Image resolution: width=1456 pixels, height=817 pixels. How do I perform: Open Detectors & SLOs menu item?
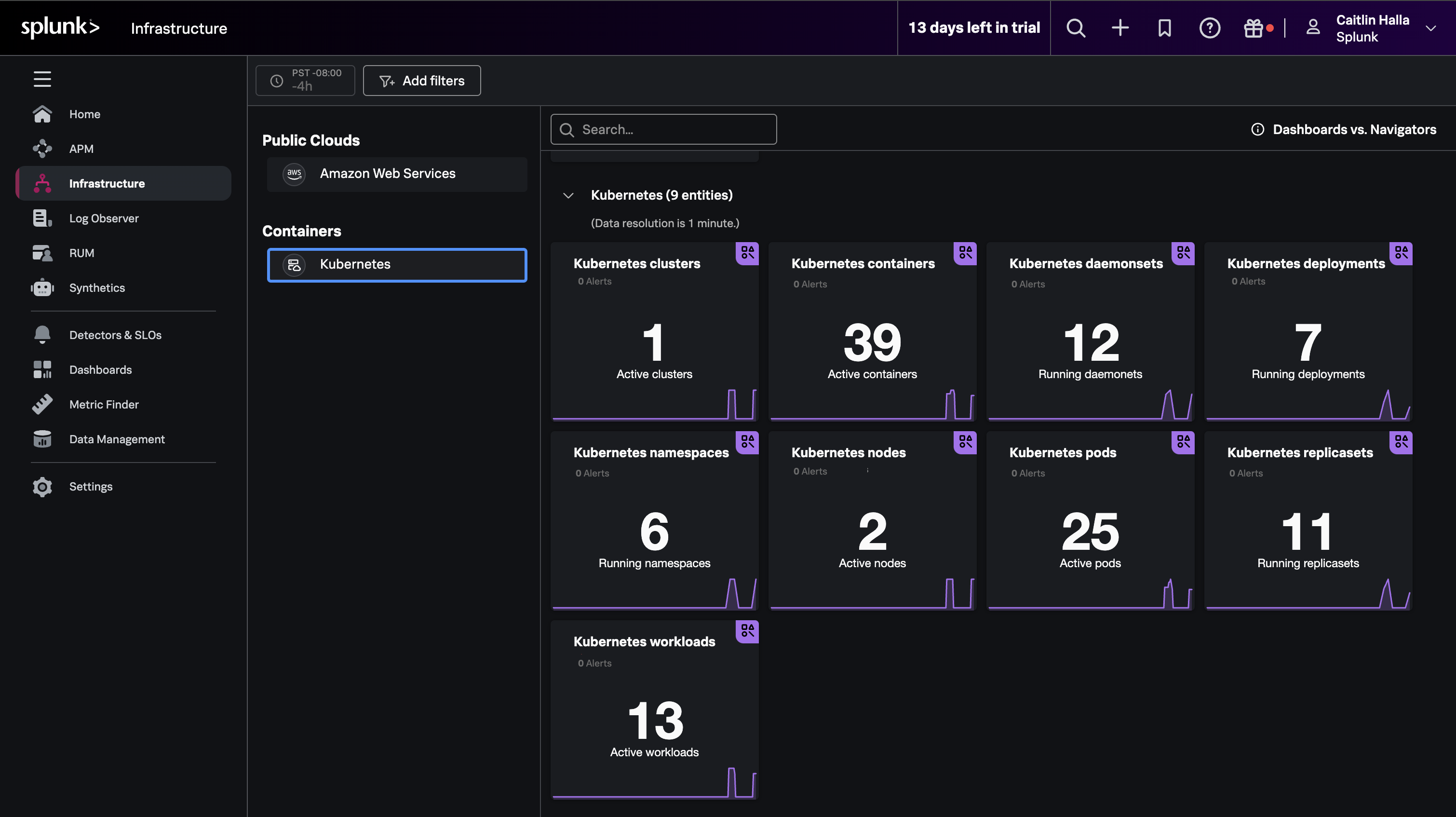[115, 335]
